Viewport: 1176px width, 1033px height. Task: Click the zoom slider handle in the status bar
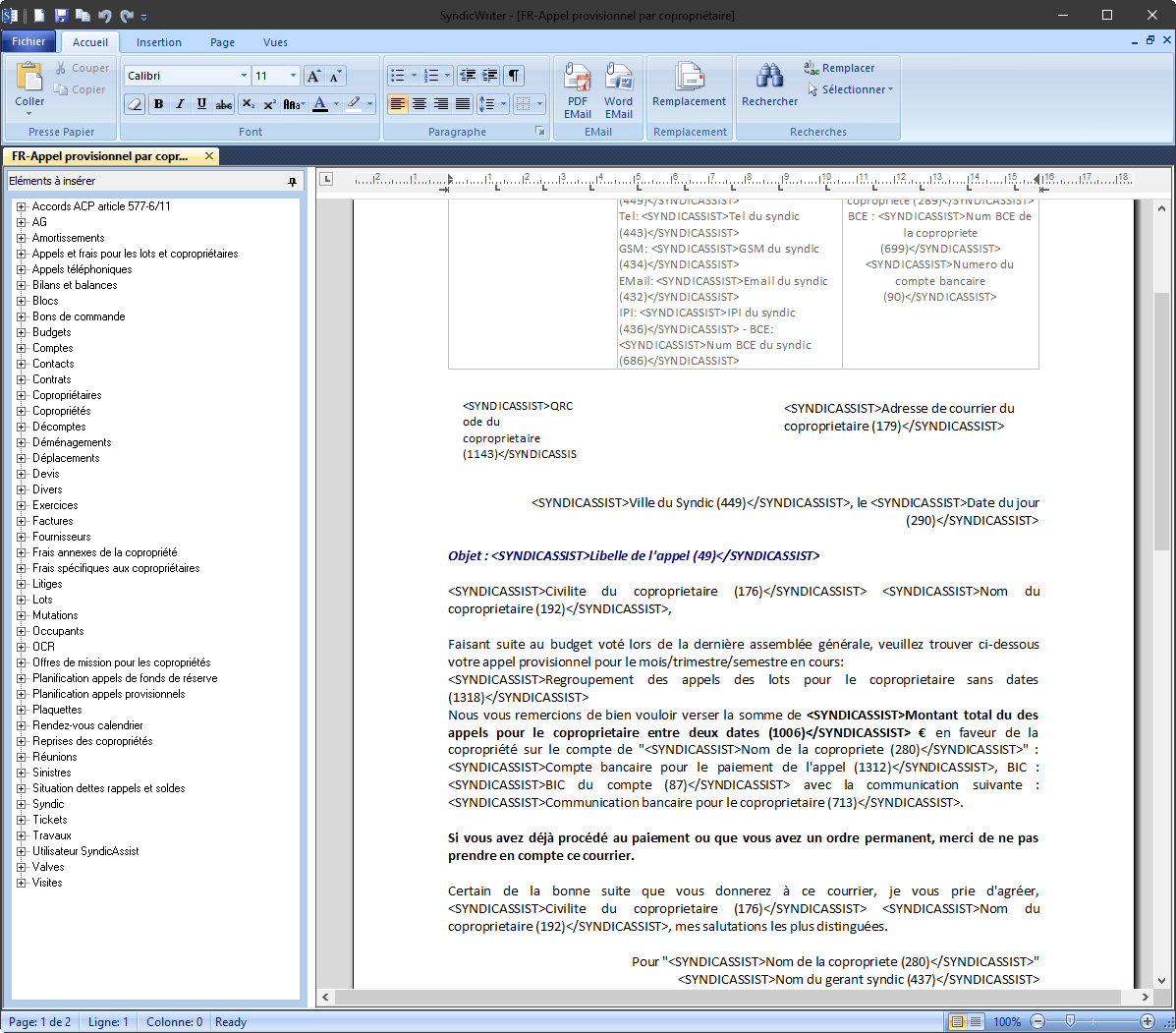tap(1070, 1022)
